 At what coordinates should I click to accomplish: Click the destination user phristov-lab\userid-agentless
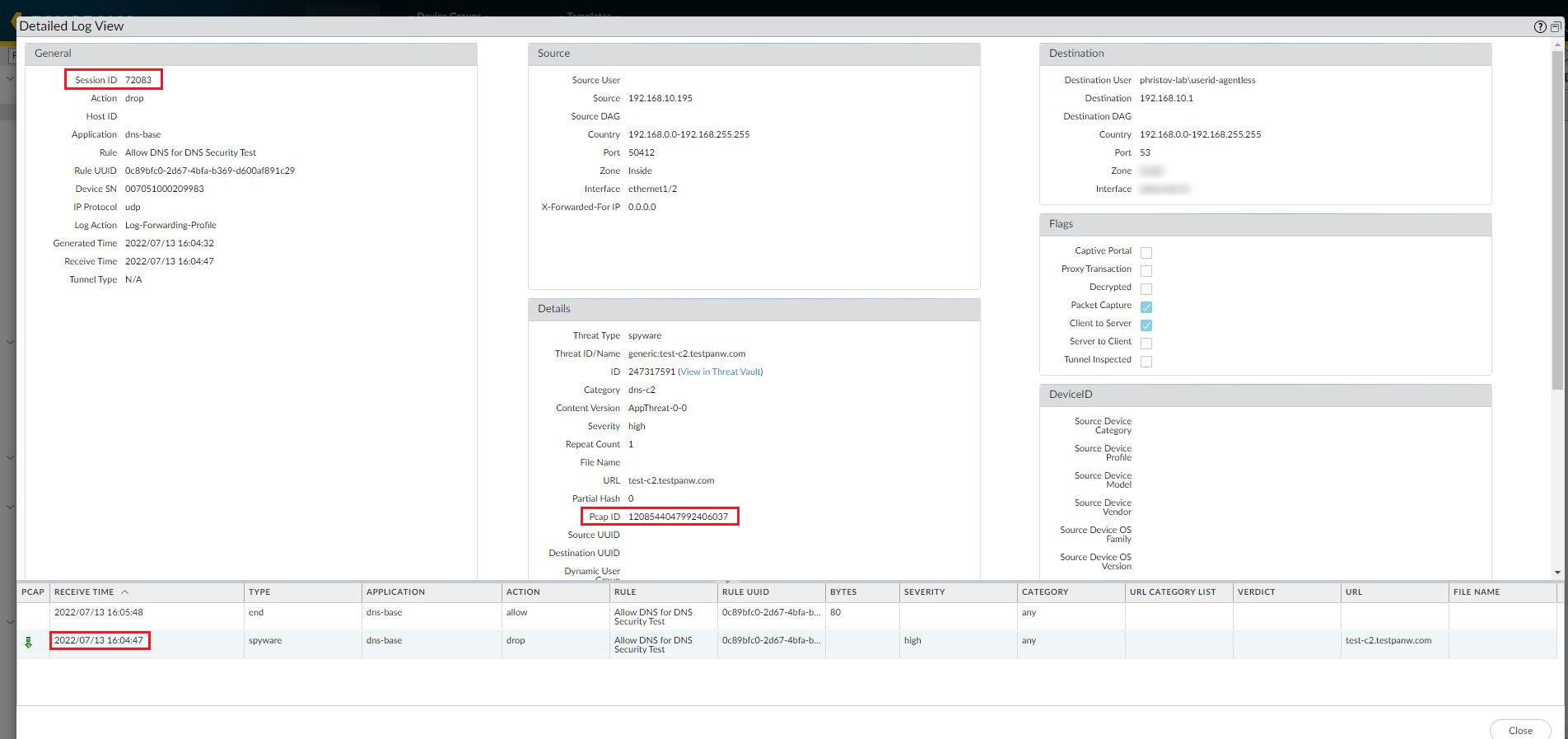pyautogui.click(x=1197, y=80)
